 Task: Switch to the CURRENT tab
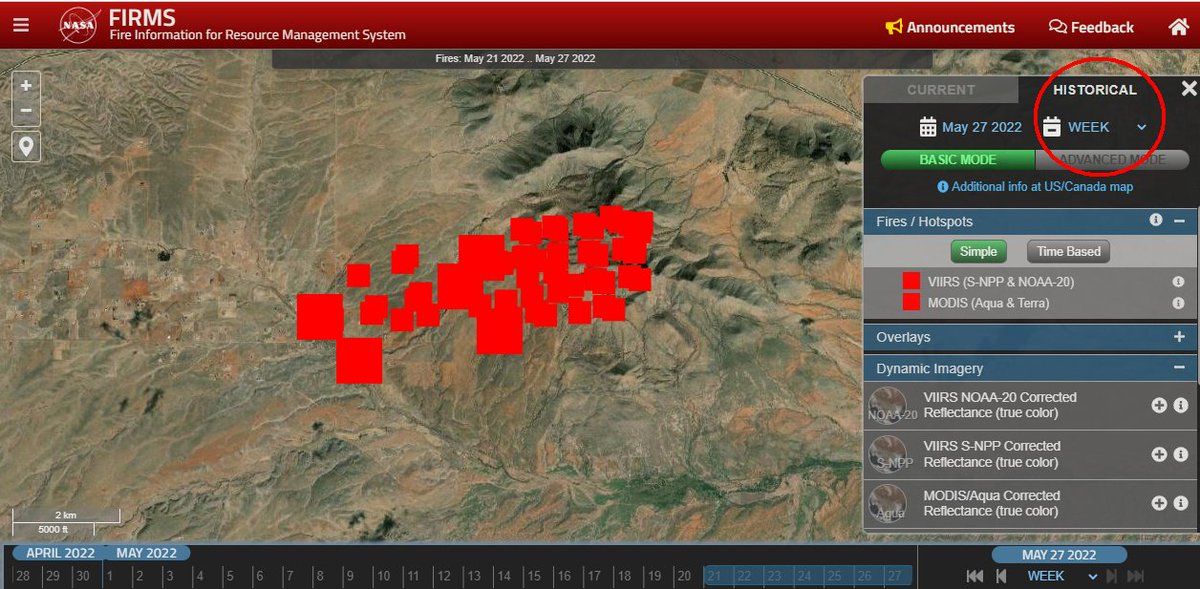click(x=940, y=90)
